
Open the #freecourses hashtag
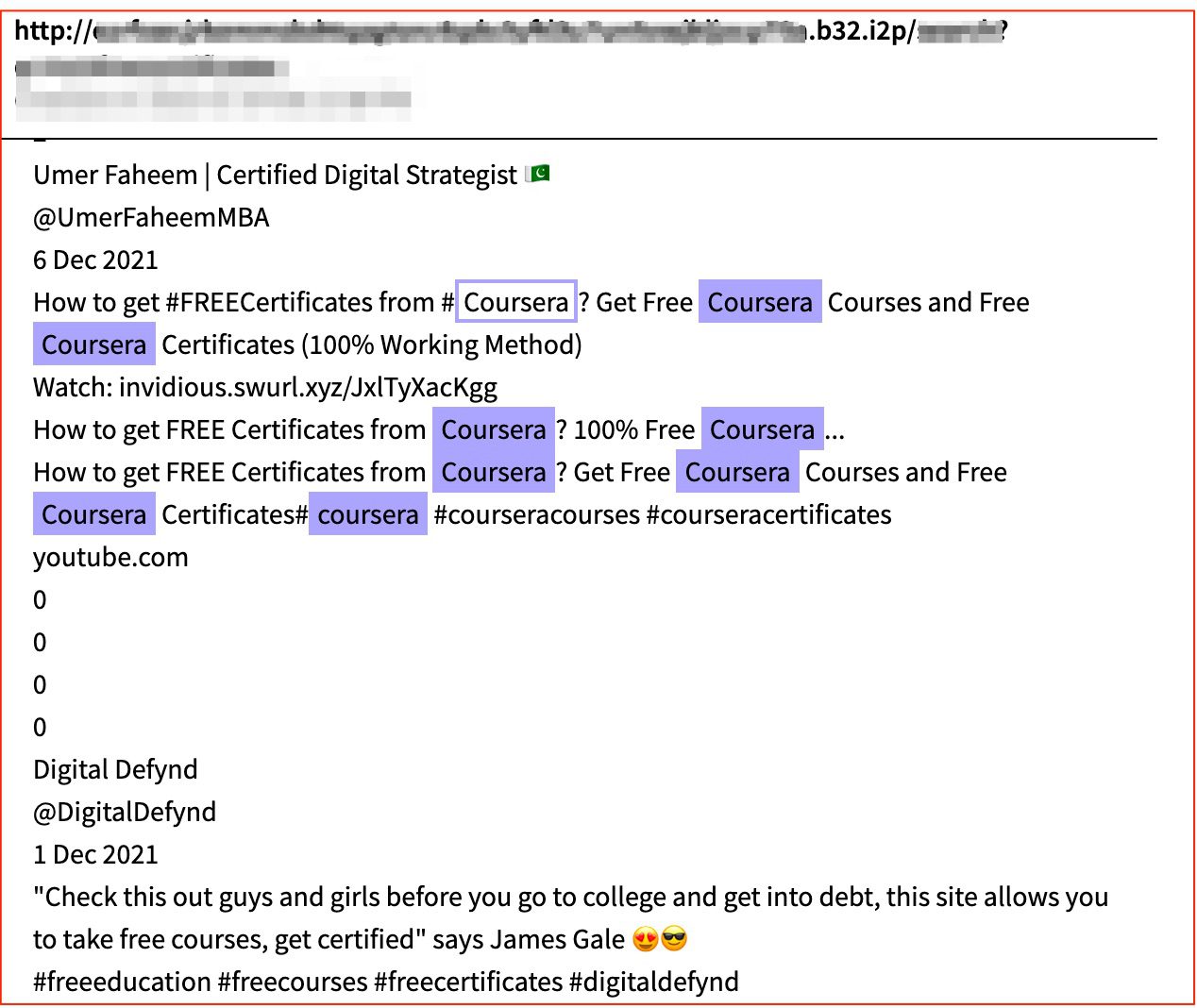coord(293,983)
